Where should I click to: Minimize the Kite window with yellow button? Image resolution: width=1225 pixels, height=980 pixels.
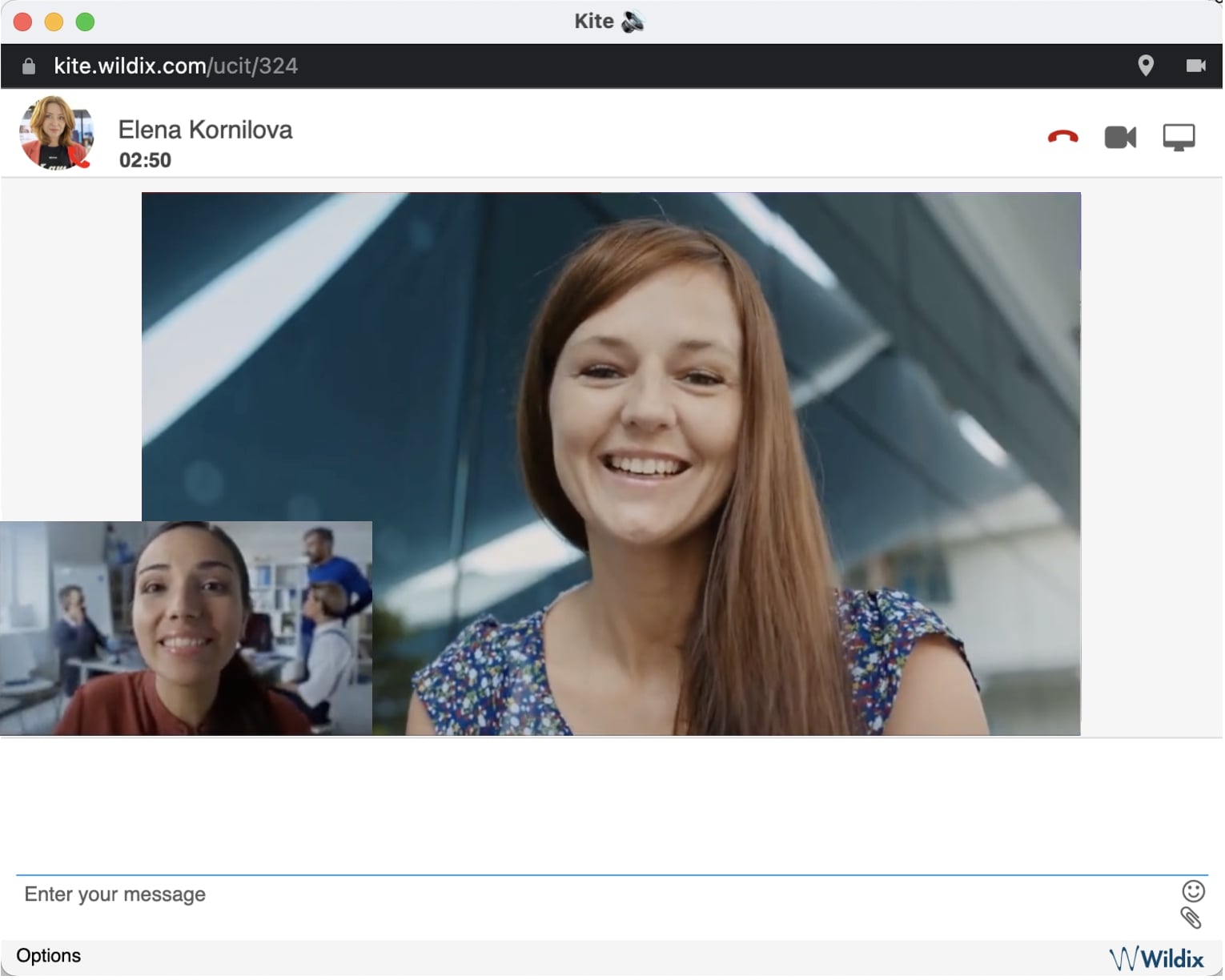[x=54, y=22]
